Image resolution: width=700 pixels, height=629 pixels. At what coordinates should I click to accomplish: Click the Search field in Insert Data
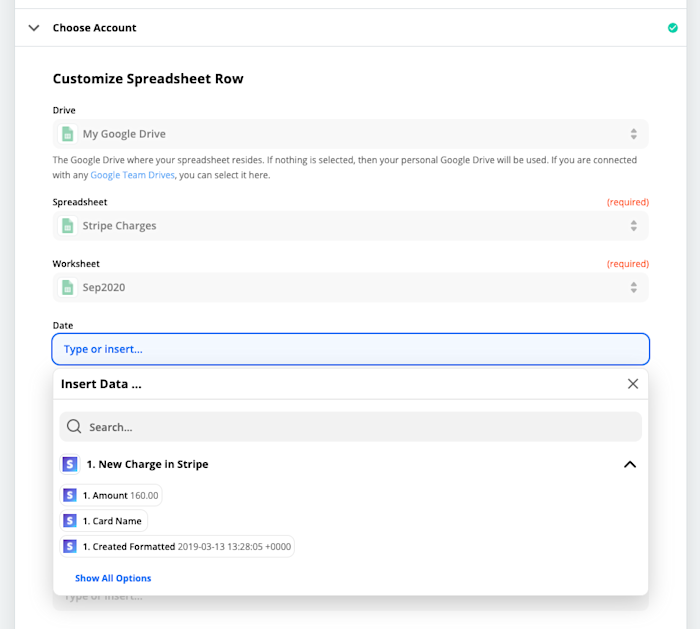pyautogui.click(x=360, y=427)
